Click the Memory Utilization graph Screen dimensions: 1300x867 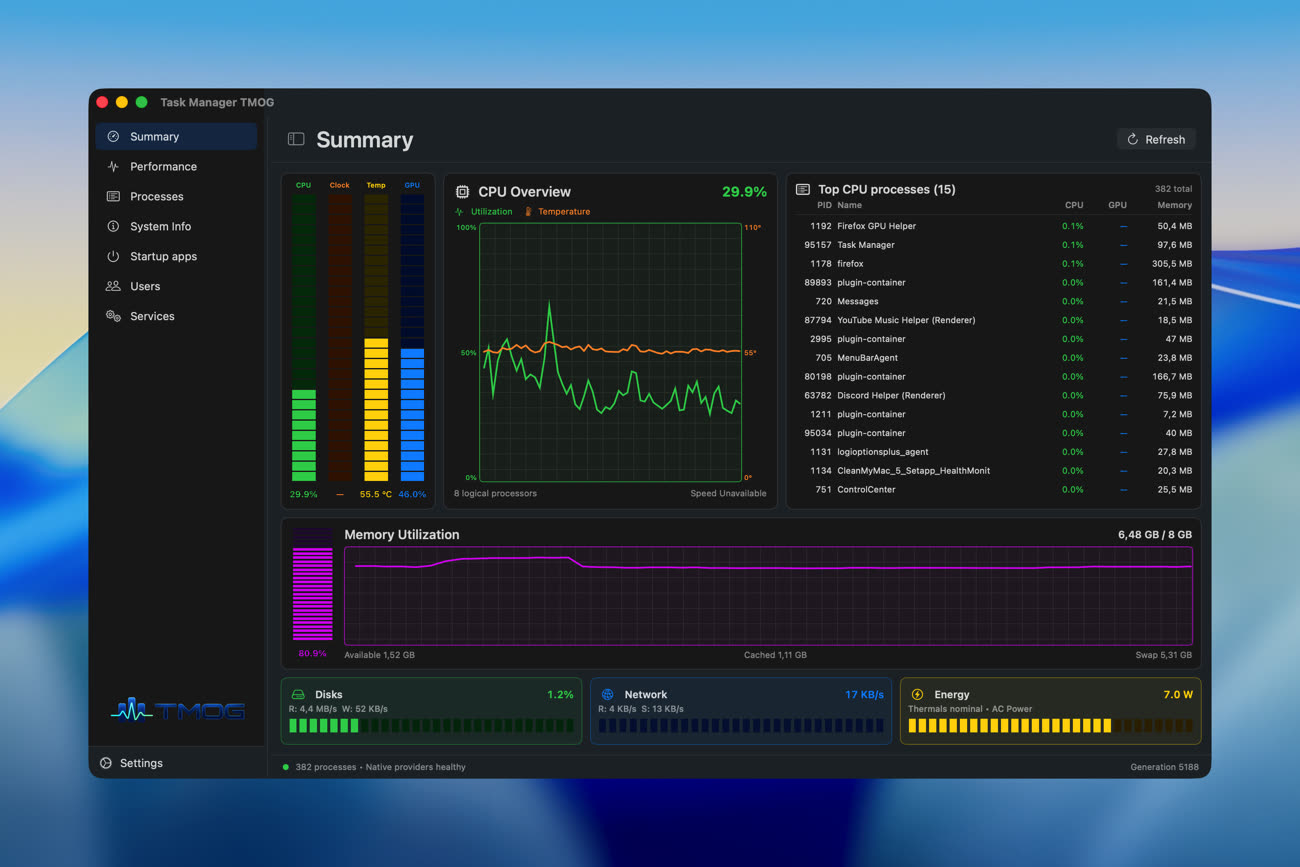pos(768,596)
